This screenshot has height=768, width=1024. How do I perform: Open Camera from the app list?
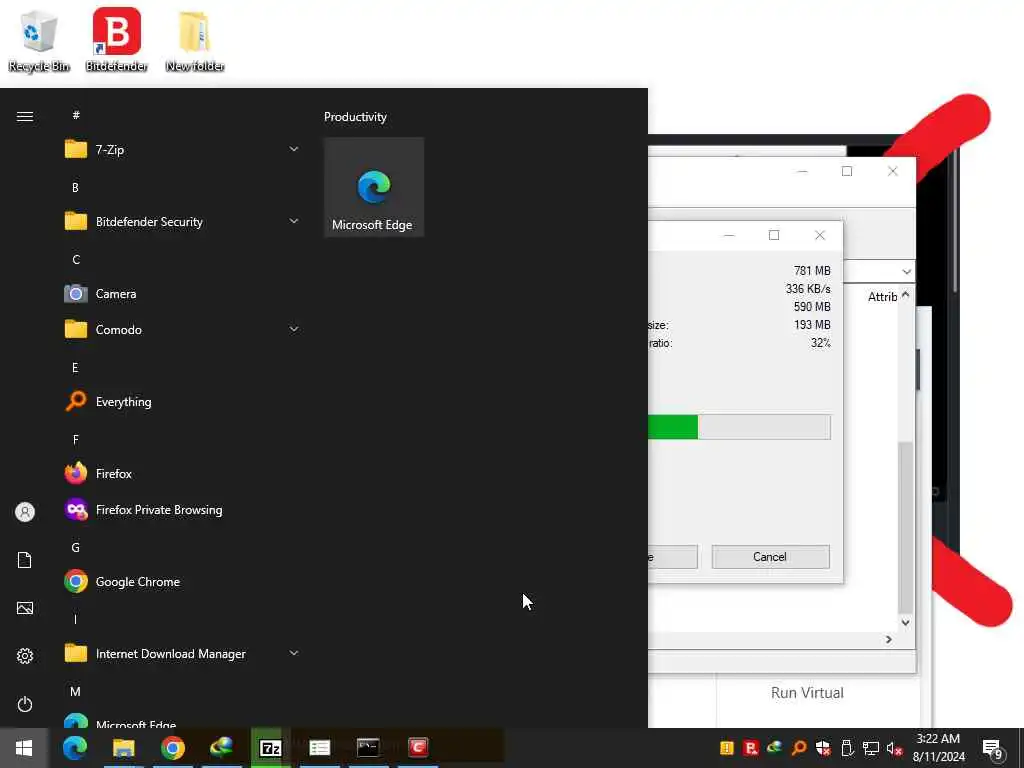pos(182,294)
